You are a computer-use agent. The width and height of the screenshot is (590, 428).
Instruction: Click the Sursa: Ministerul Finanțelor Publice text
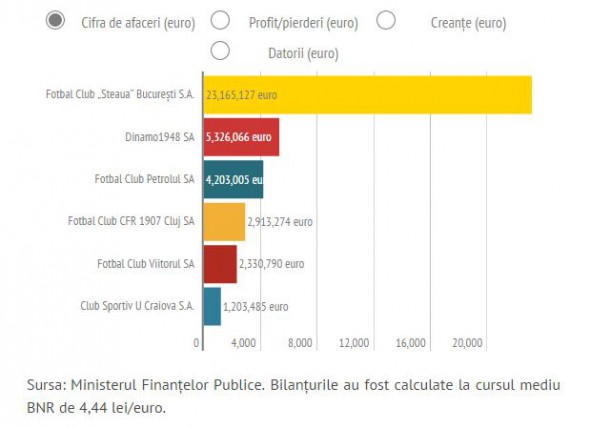pyautogui.click(x=146, y=385)
